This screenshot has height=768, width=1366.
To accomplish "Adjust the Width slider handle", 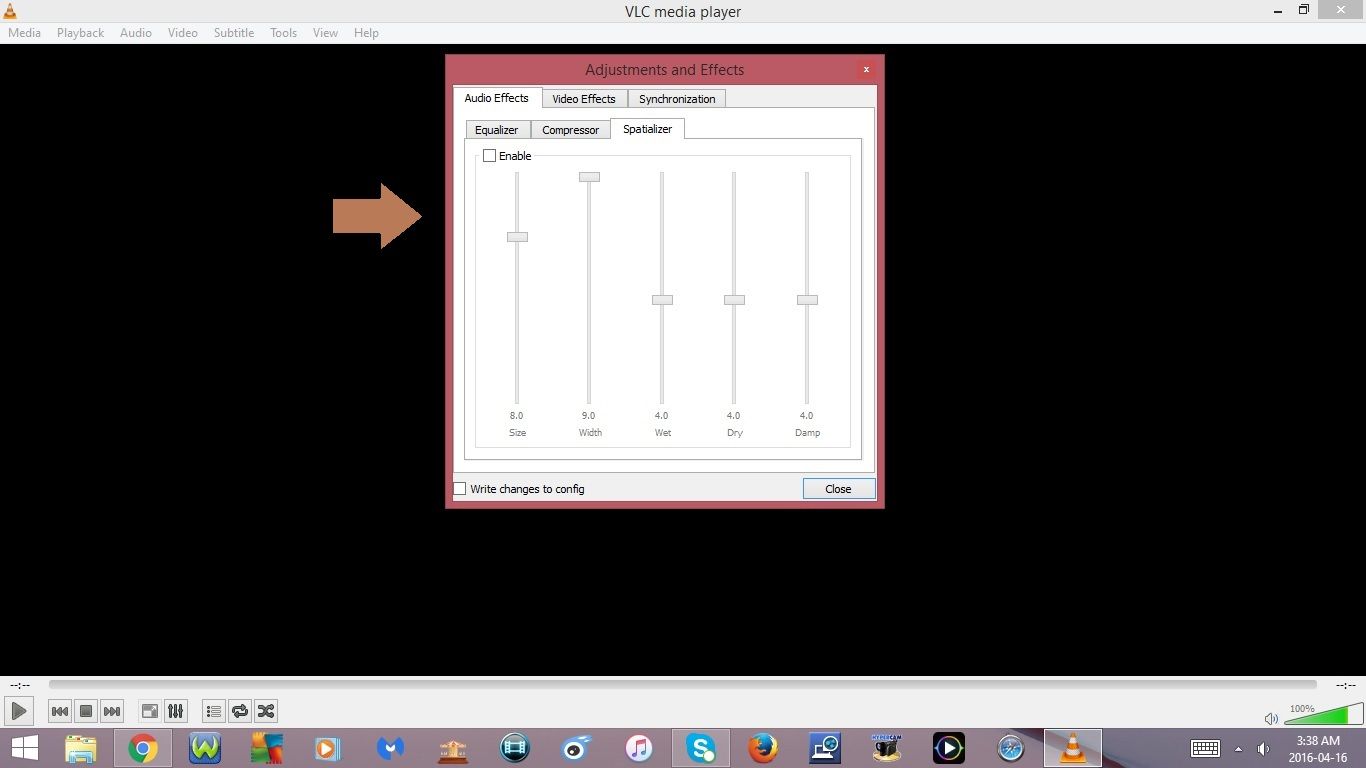I will (588, 176).
